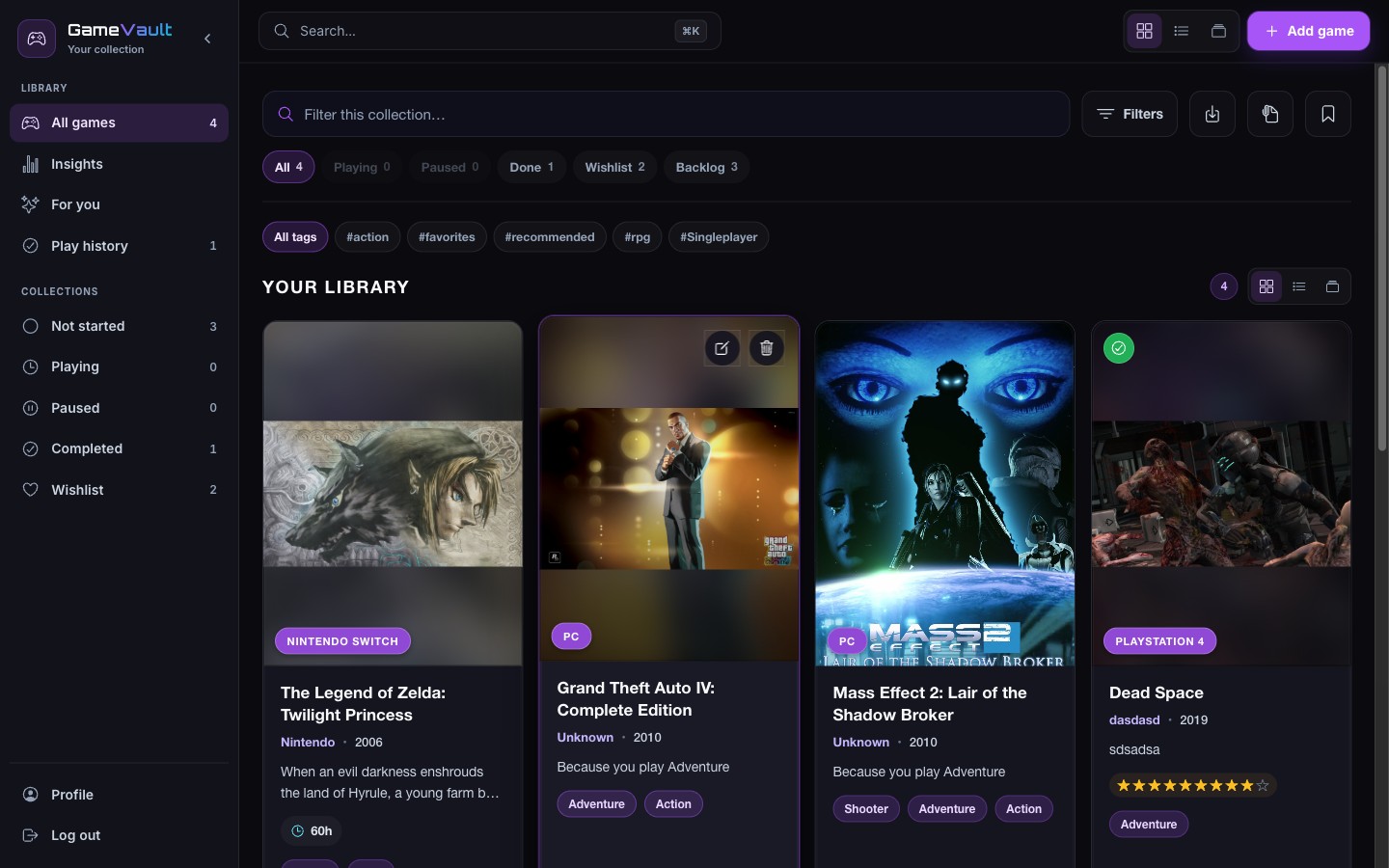
Task: Collapse the sidebar with the chevron arrow
Action: click(207, 39)
